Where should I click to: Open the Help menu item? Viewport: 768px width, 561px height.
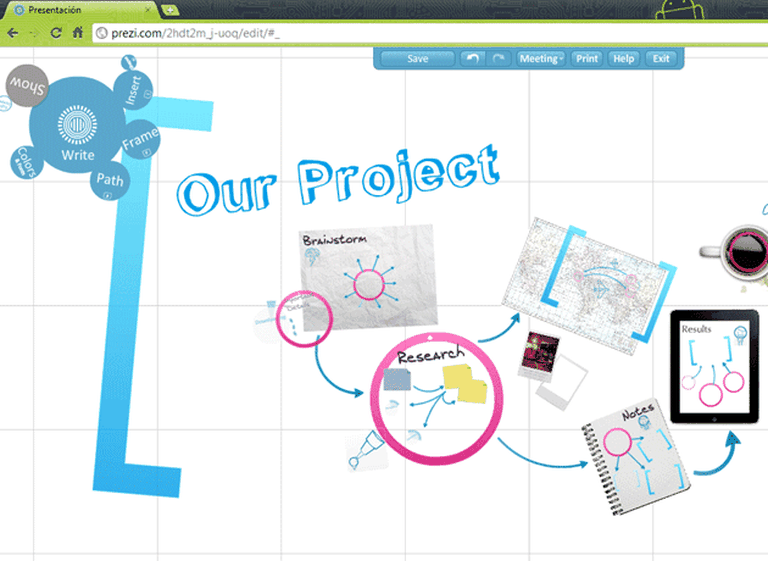[x=623, y=59]
